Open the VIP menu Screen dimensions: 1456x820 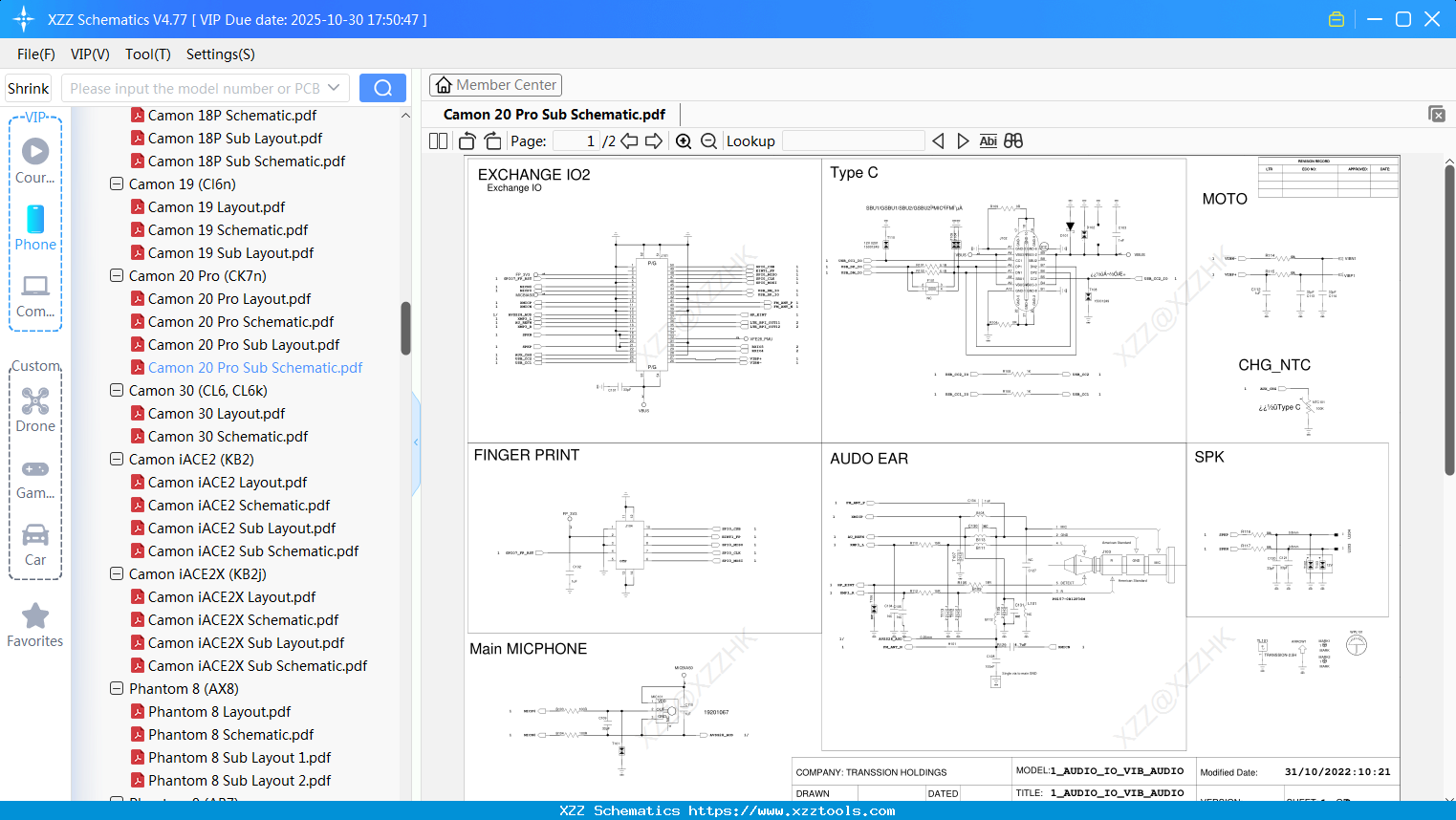pyautogui.click(x=89, y=54)
